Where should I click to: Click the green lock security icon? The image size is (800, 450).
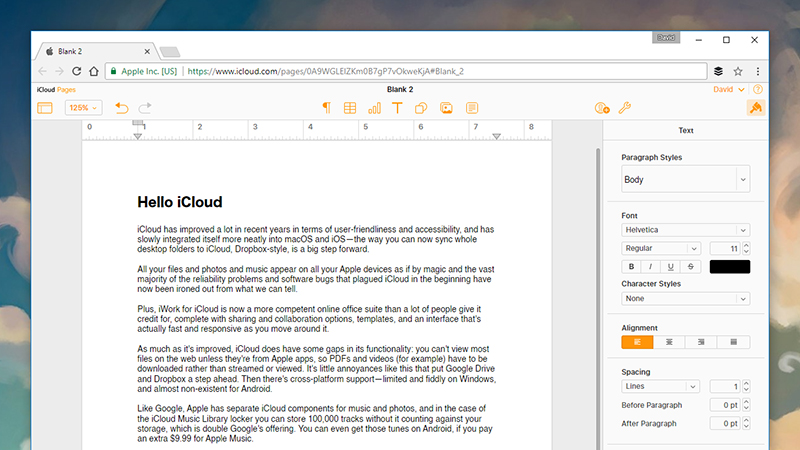114,71
